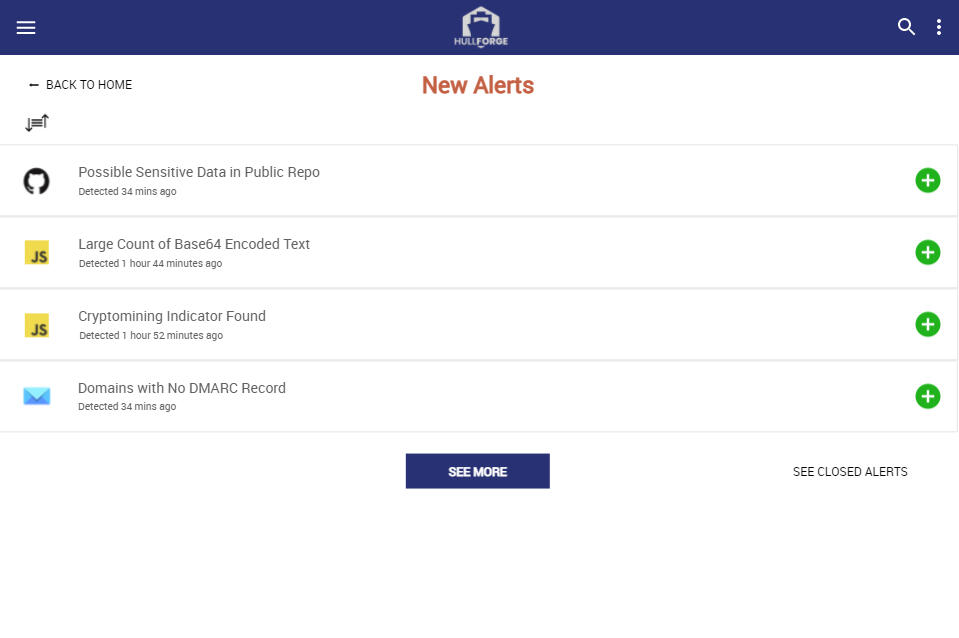Screen dimensions: 959x638
Task: Open the hamburger navigation menu
Action: tap(26, 27)
